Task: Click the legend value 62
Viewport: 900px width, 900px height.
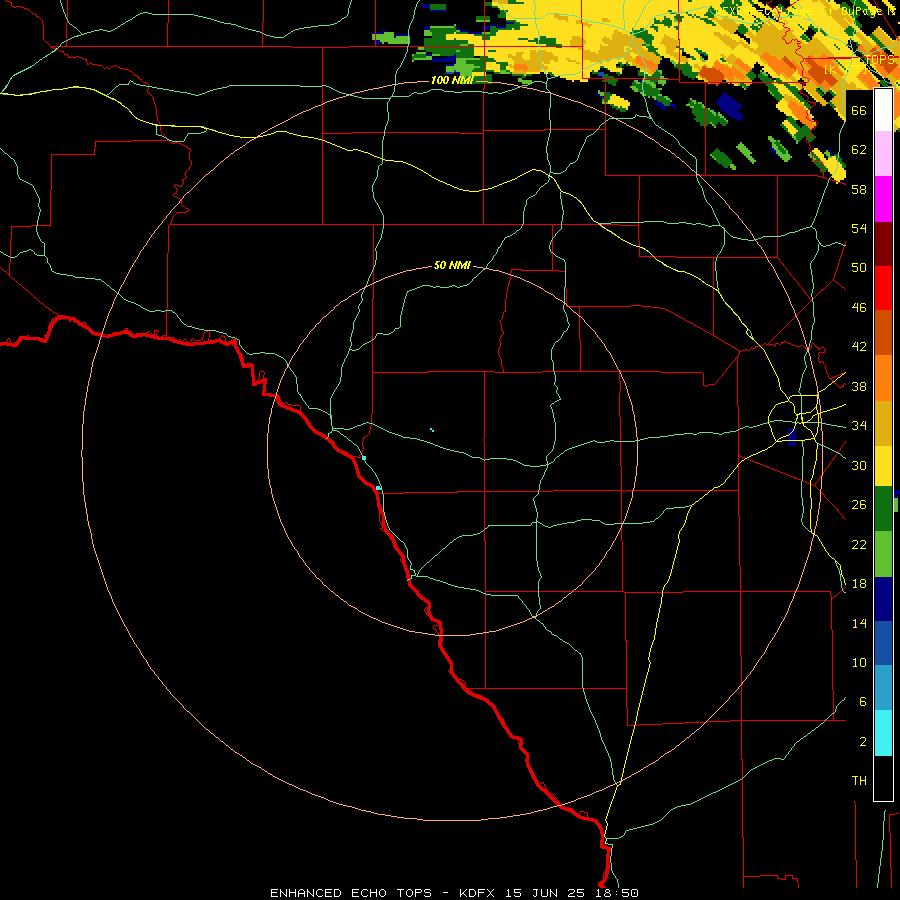Action: [859, 150]
